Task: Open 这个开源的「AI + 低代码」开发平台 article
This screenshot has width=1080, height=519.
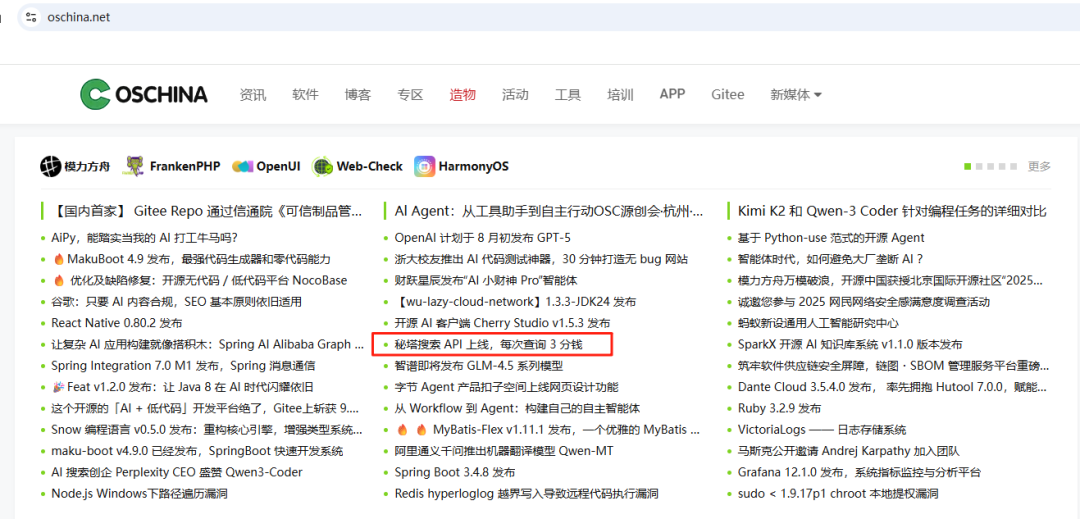Action: [206, 409]
